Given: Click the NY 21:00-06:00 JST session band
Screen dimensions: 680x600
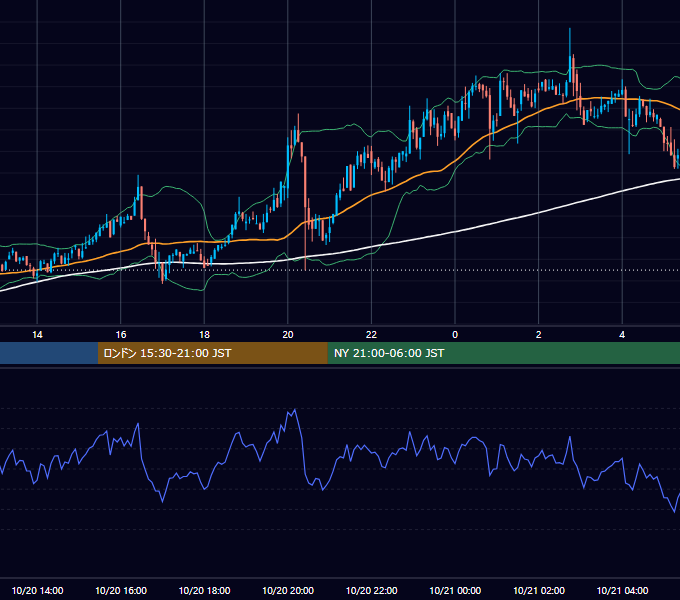Looking at the screenshot, I should click(503, 353).
